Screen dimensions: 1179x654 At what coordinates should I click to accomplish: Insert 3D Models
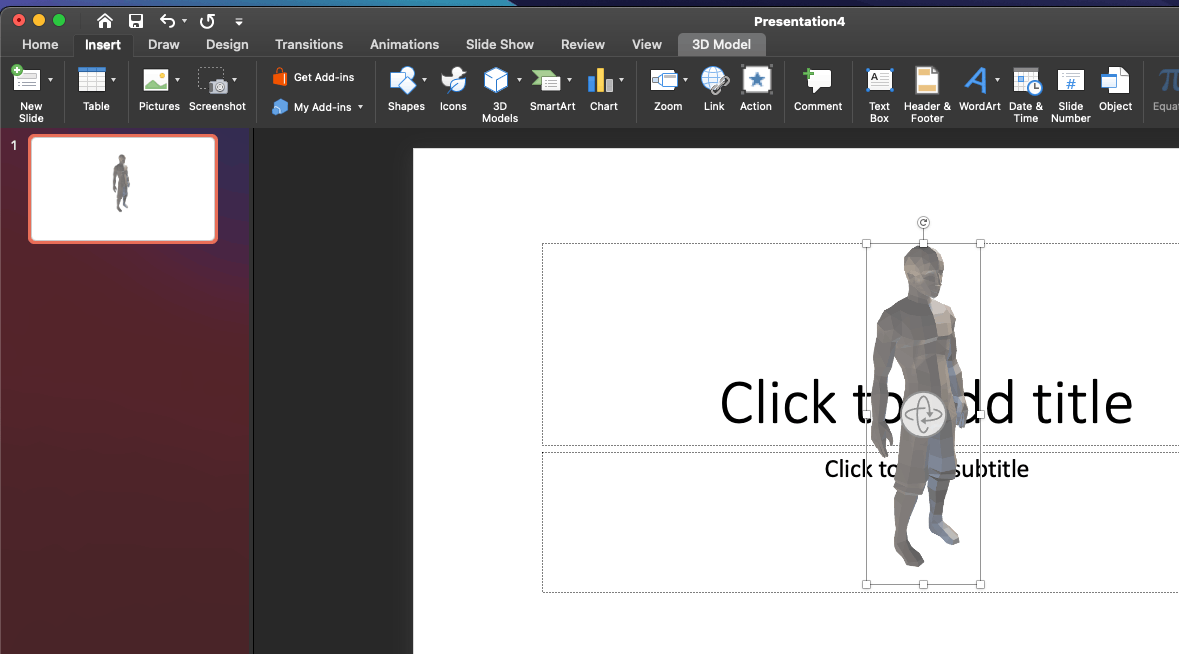[496, 80]
